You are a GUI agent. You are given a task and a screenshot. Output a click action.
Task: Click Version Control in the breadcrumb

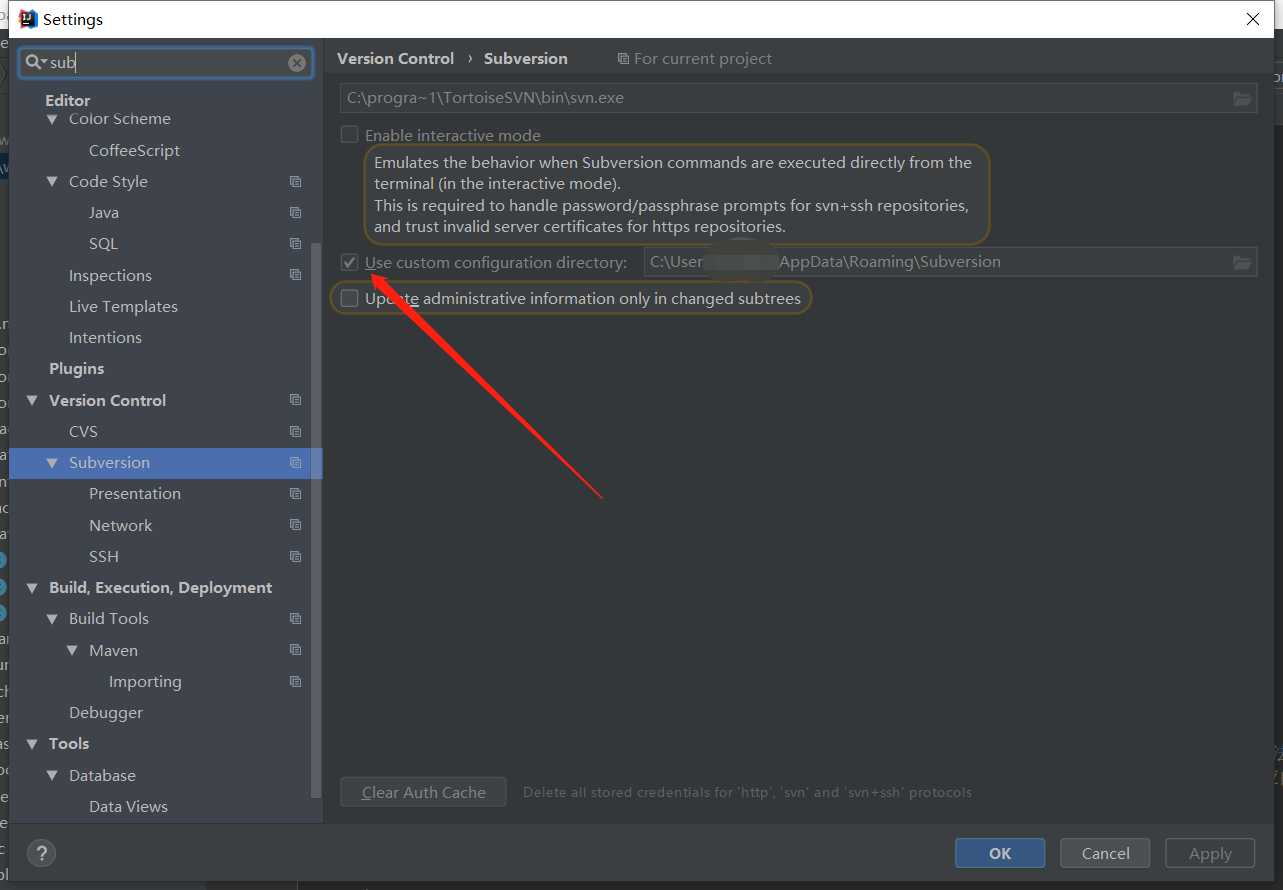395,58
